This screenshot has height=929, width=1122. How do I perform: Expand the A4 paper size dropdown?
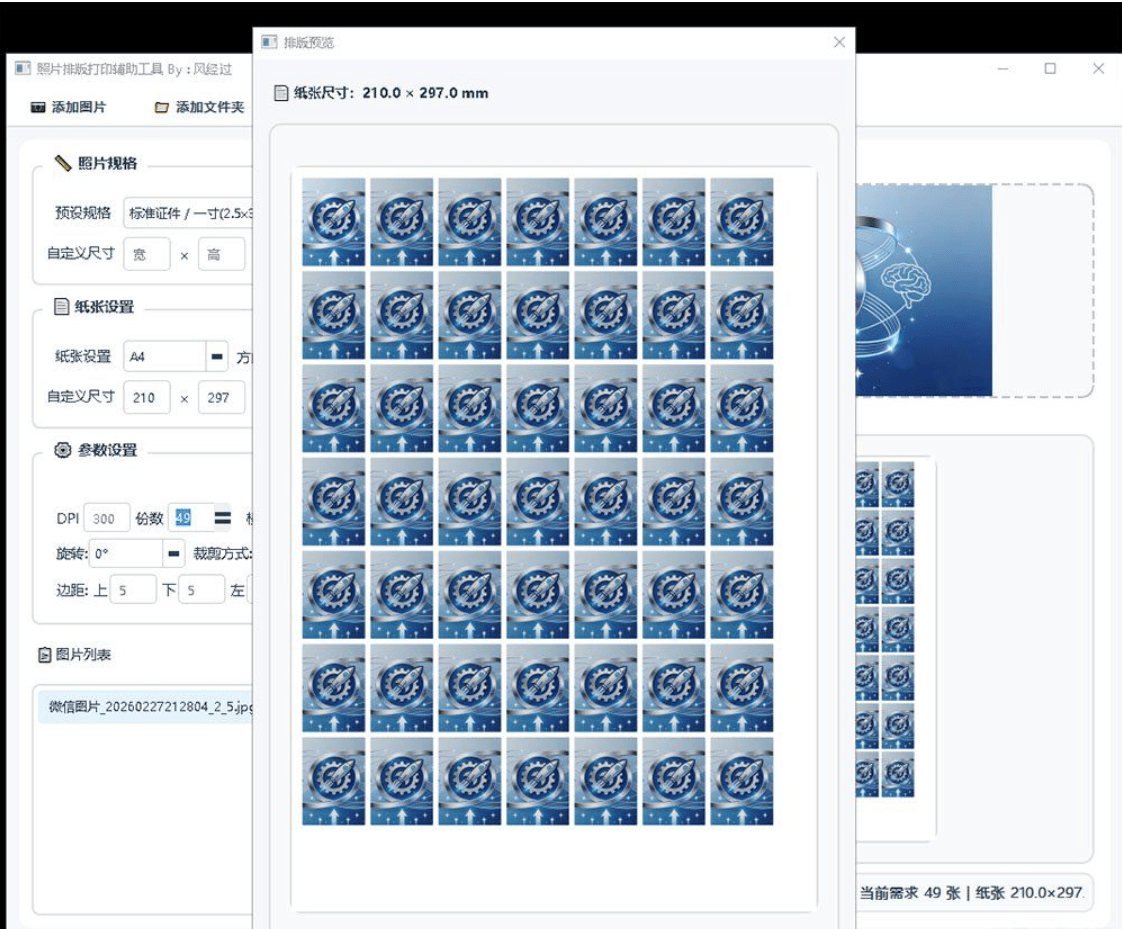217,356
